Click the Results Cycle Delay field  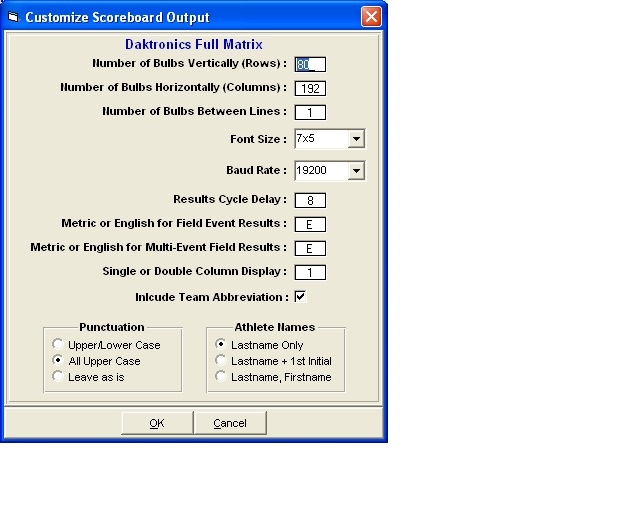tap(310, 200)
